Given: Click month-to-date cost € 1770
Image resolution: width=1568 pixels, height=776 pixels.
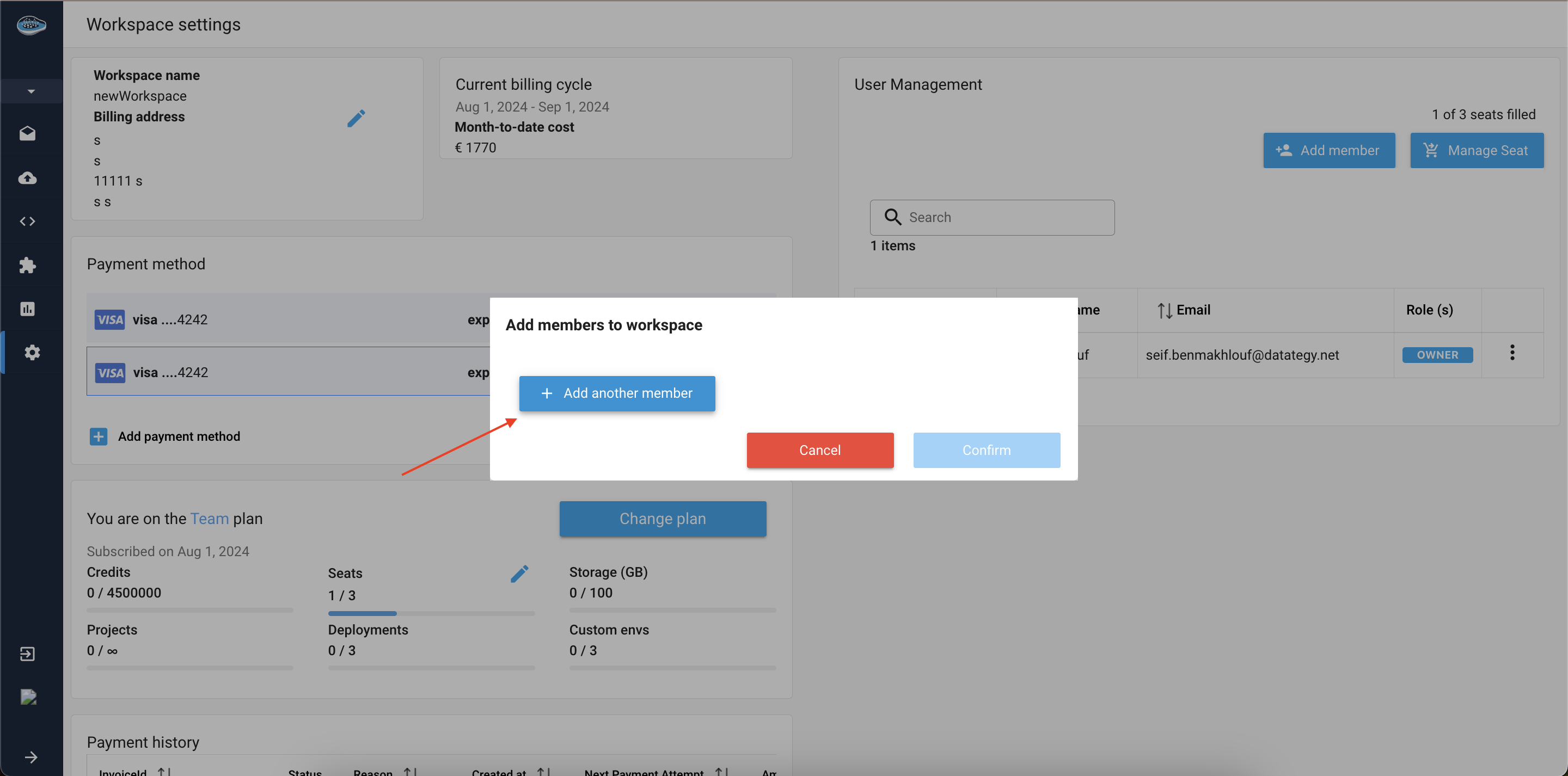Looking at the screenshot, I should (475, 148).
